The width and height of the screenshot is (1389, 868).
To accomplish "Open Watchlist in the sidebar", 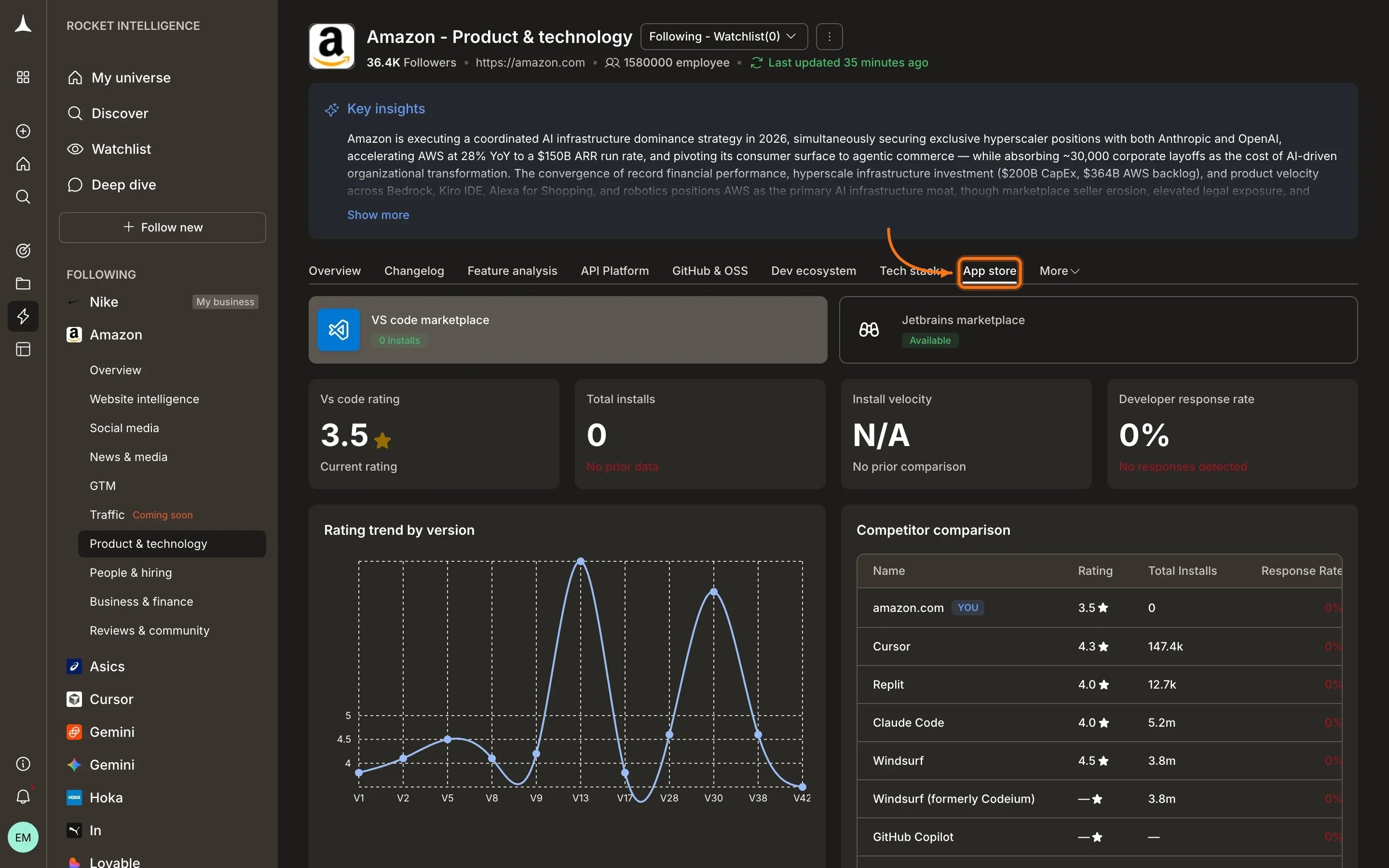I will (x=109, y=149).
